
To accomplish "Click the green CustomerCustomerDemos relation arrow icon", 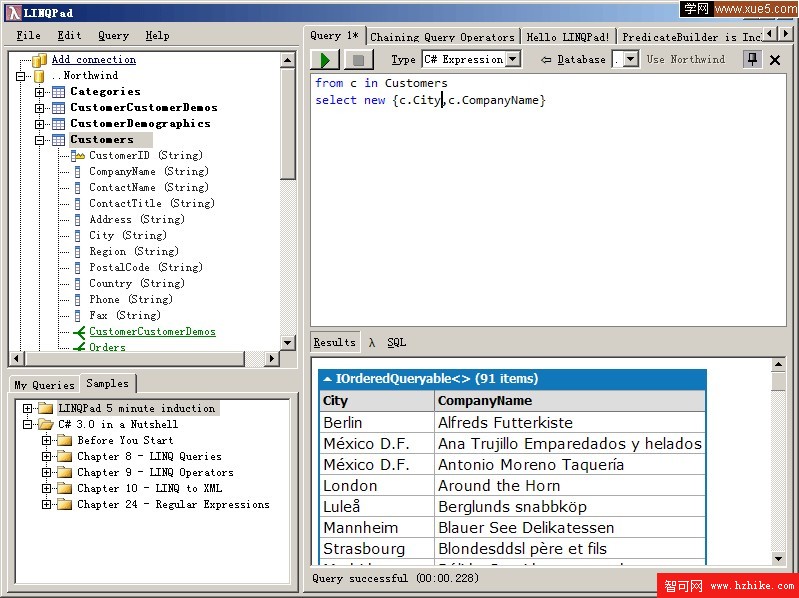I will pos(79,332).
